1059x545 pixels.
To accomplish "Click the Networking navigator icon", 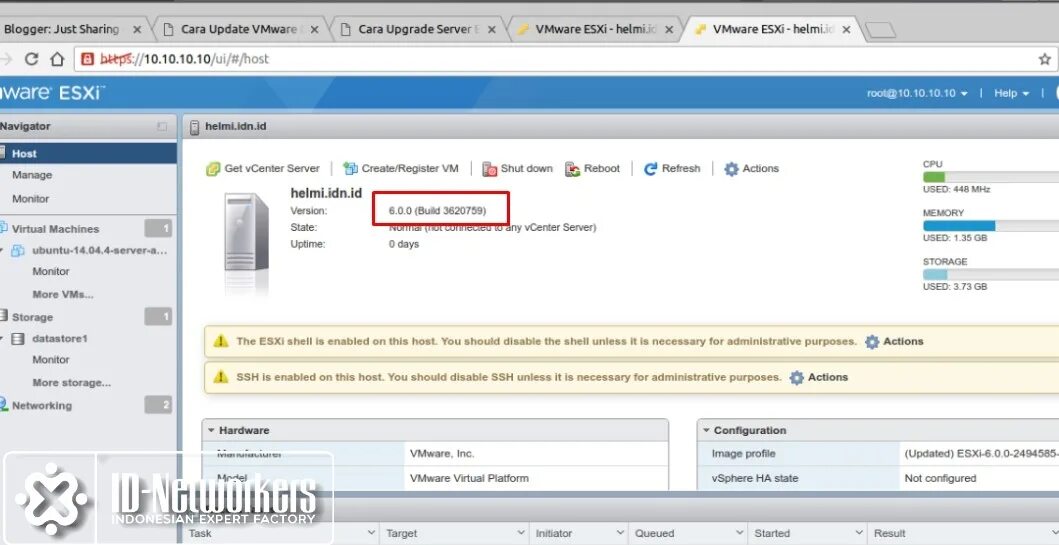I will tap(4, 405).
